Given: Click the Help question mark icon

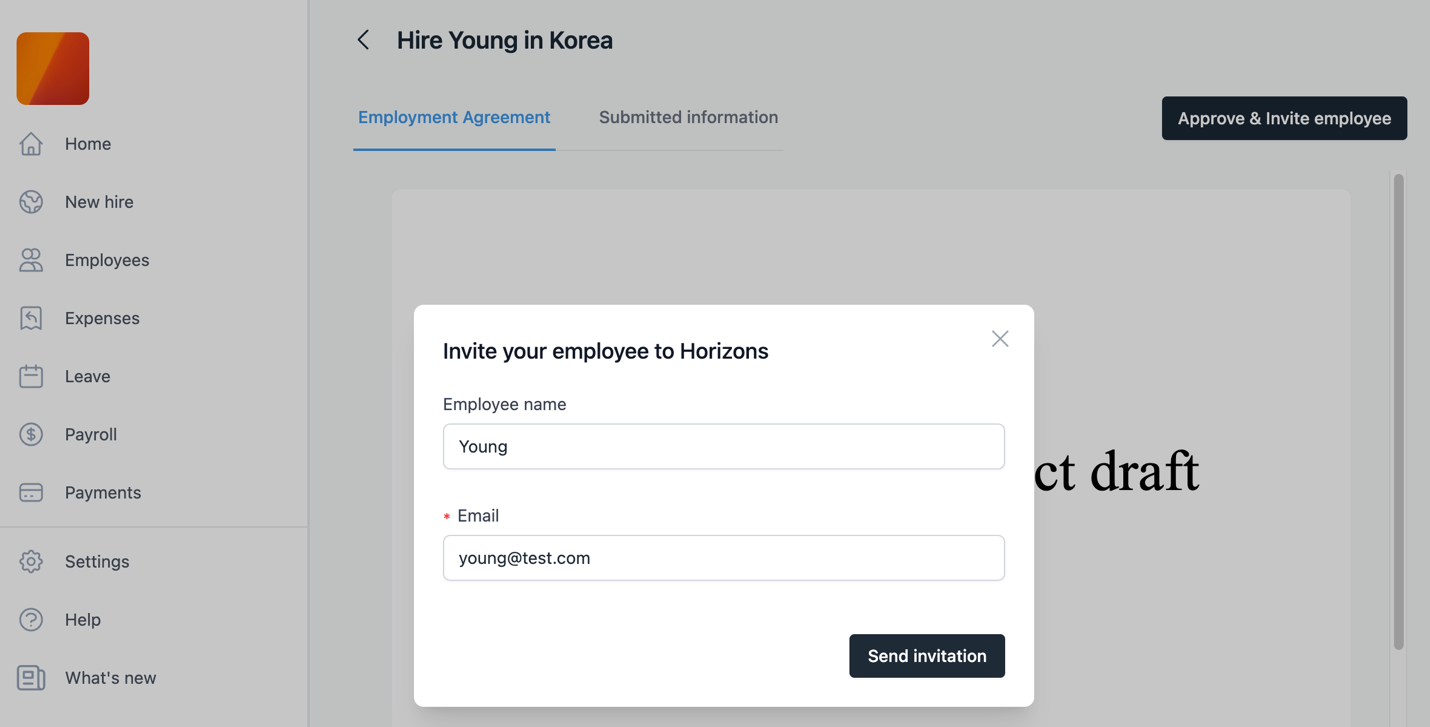Looking at the screenshot, I should 31,619.
